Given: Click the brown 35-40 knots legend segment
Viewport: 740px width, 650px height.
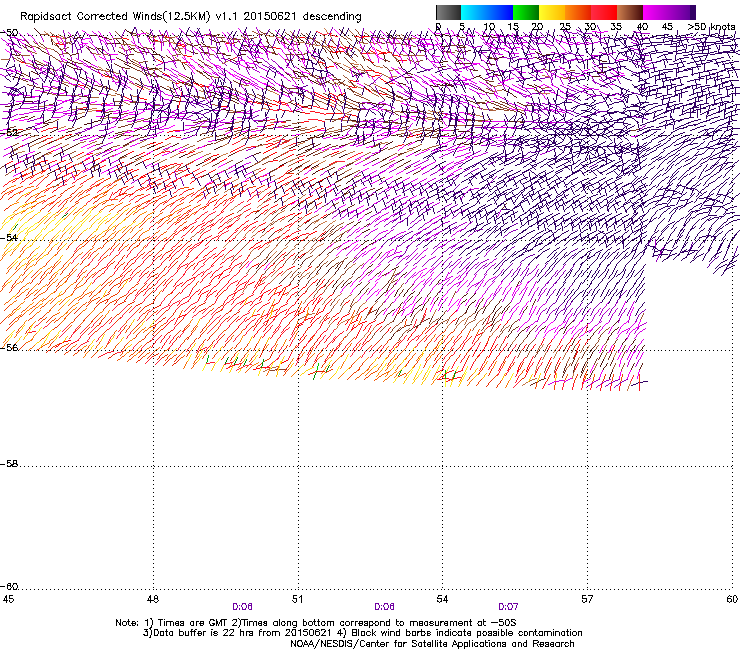Looking at the screenshot, I should coord(630,12).
